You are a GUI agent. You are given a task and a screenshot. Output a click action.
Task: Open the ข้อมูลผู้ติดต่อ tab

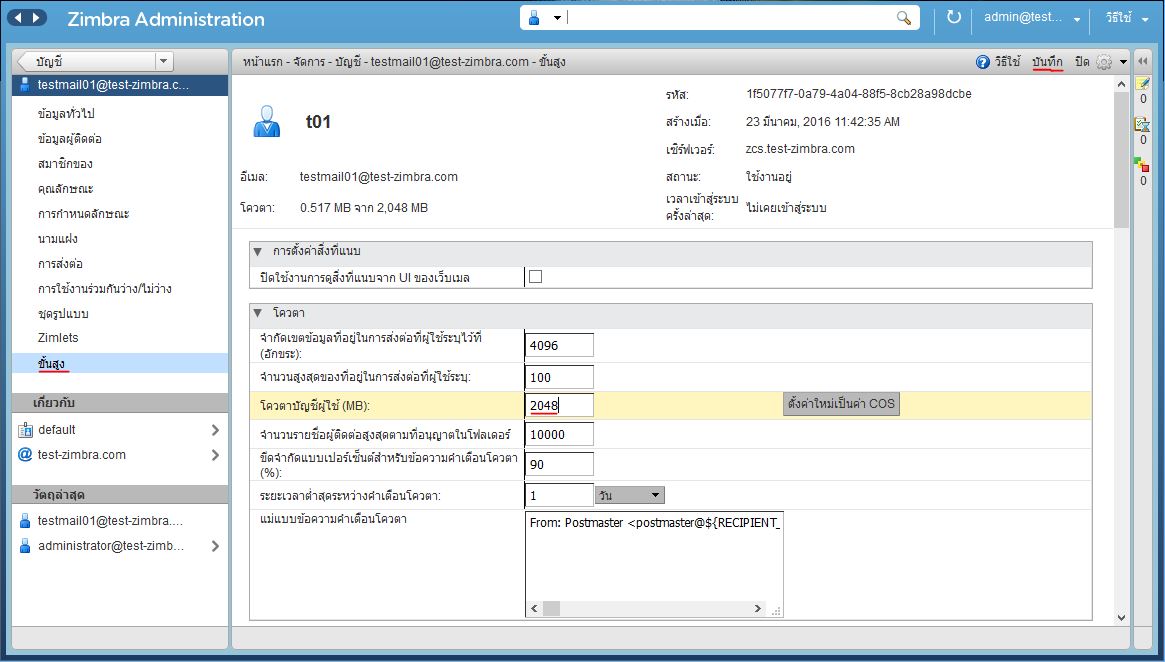point(70,139)
